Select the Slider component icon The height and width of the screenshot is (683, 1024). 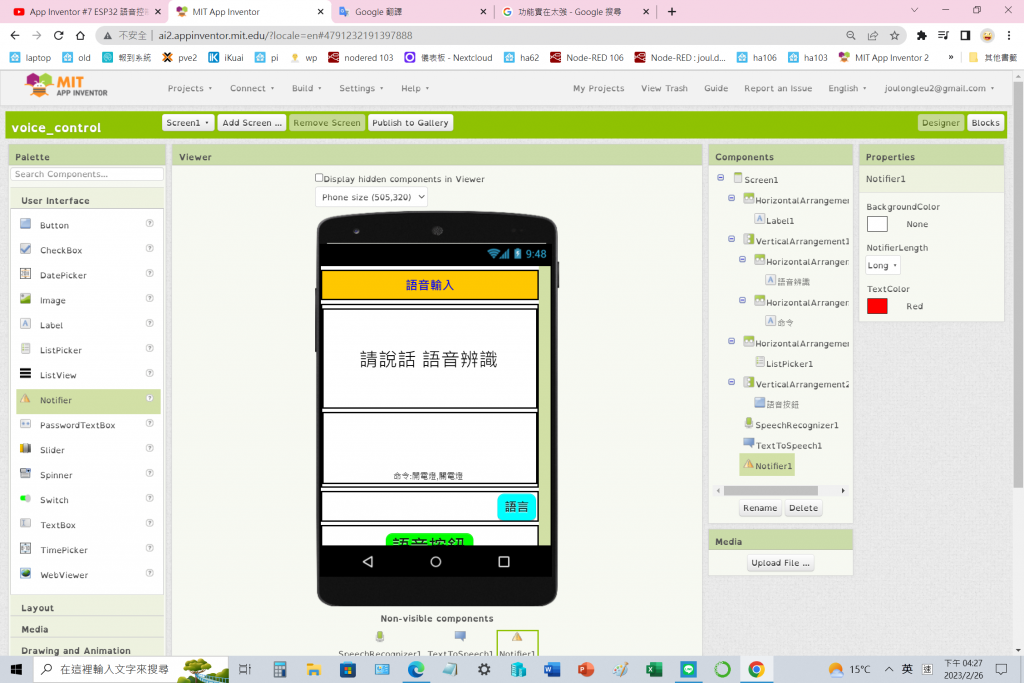(25, 449)
